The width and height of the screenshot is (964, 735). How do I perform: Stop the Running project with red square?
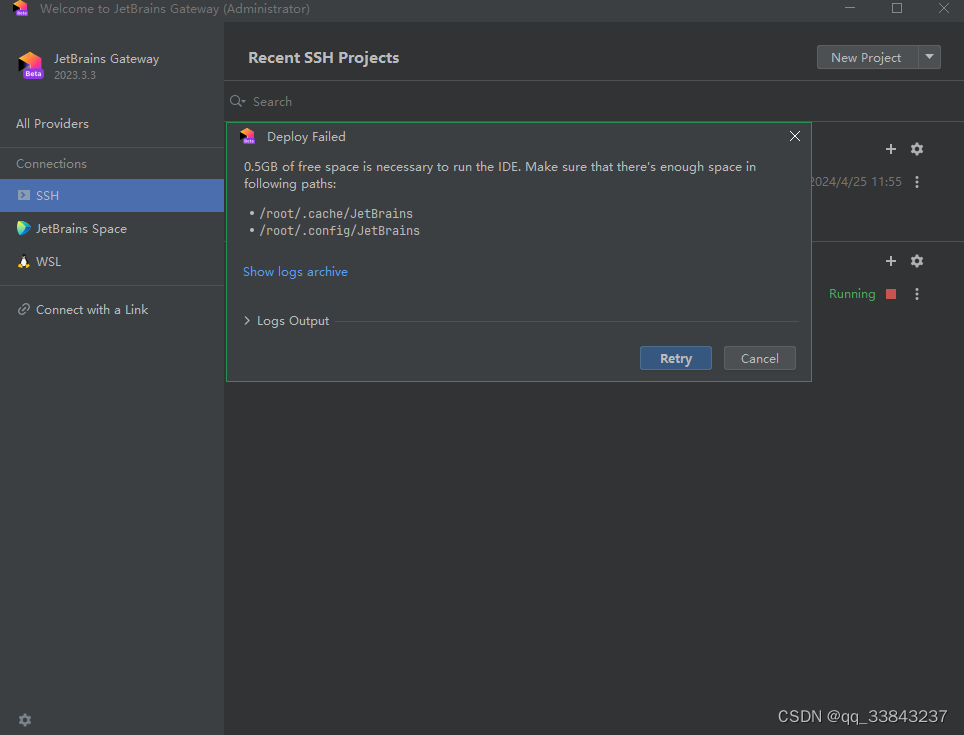point(891,294)
